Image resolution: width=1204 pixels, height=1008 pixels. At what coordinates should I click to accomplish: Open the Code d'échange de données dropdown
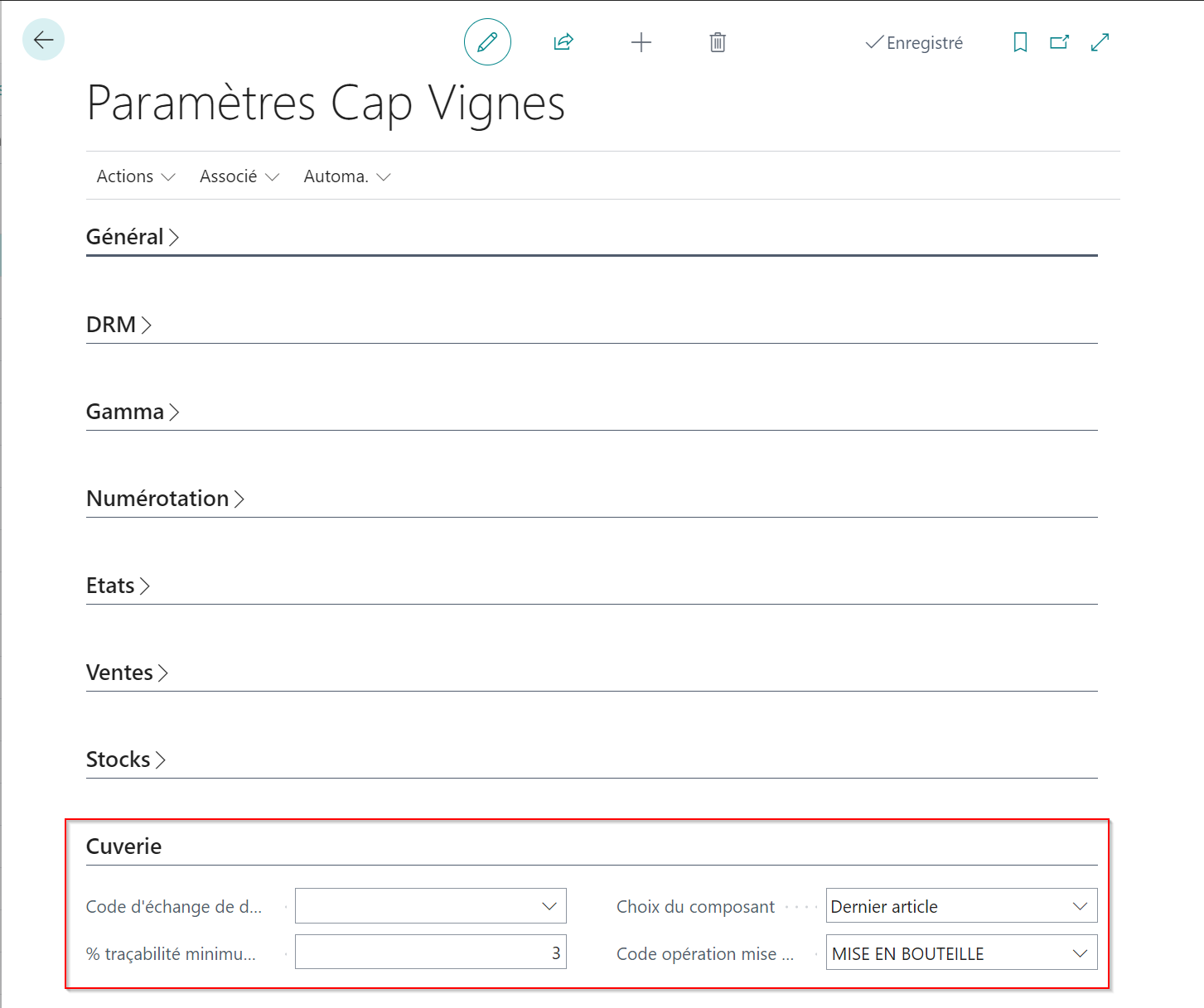[549, 905]
